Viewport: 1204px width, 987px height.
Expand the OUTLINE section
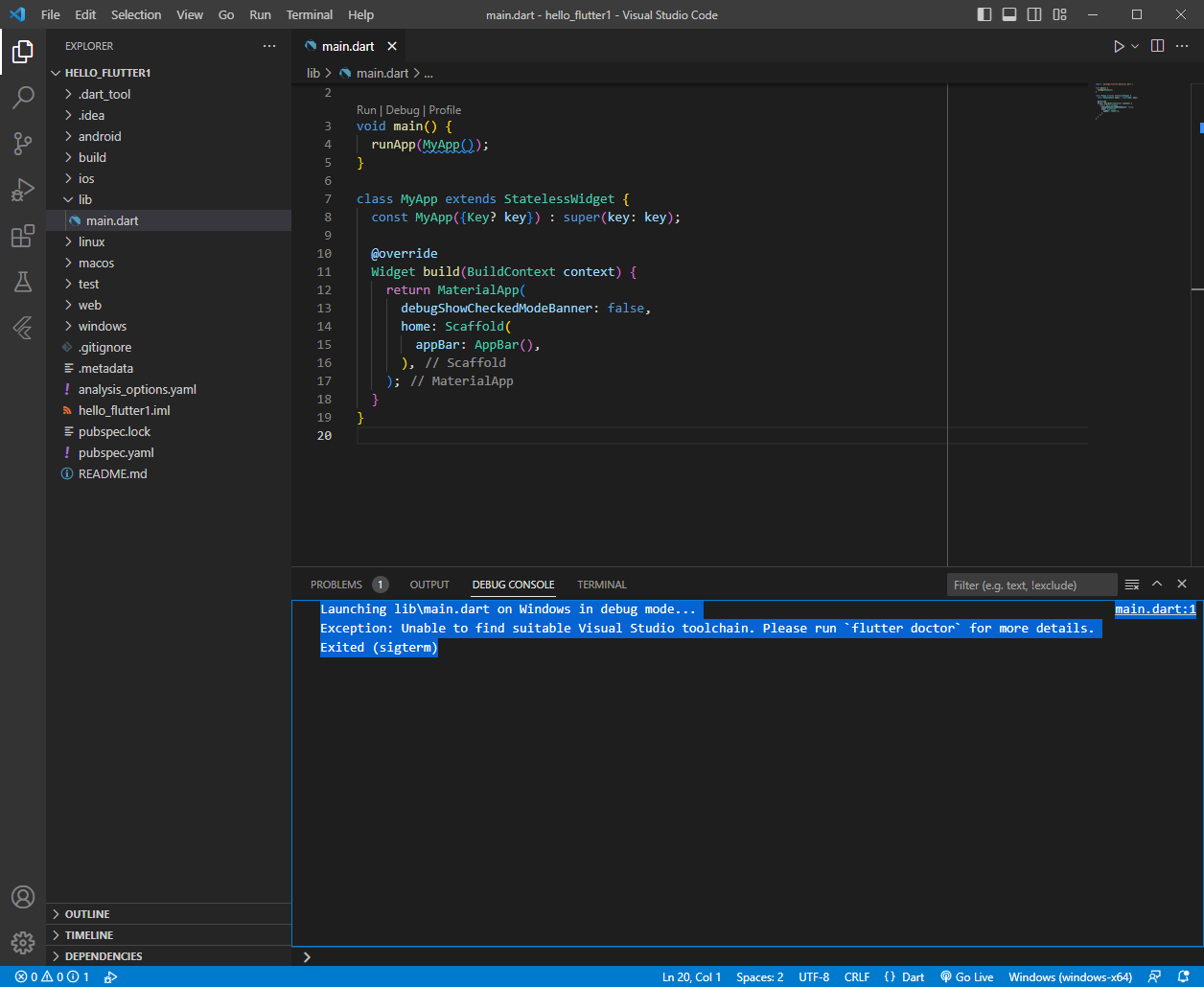pyautogui.click(x=169, y=914)
